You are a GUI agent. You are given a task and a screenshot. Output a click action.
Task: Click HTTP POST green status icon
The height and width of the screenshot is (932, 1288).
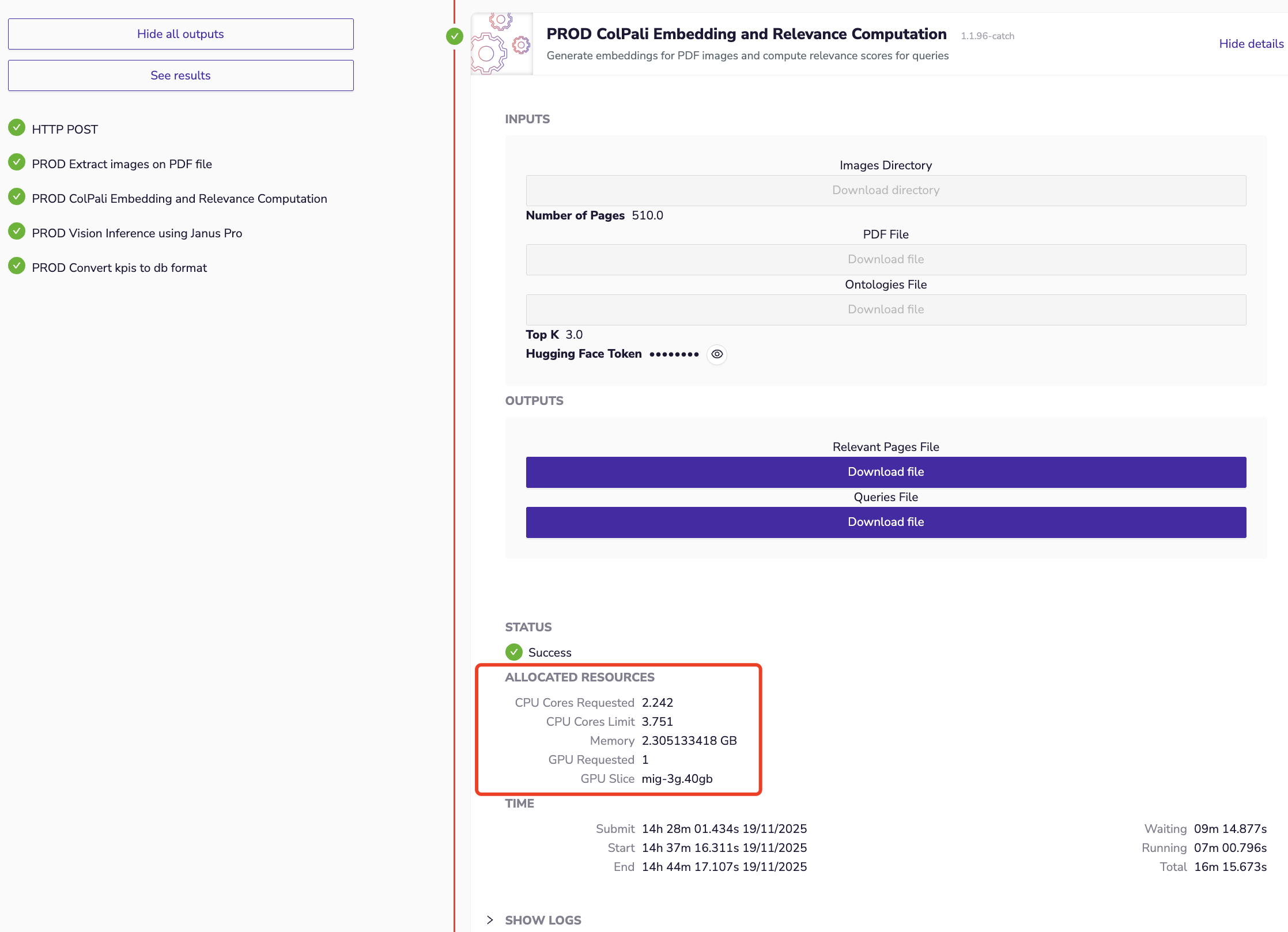click(17, 128)
